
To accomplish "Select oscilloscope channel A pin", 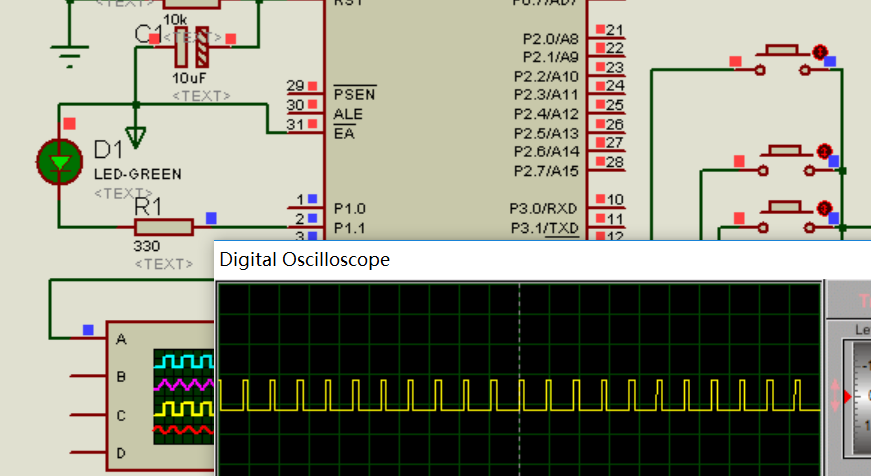I will [88, 338].
